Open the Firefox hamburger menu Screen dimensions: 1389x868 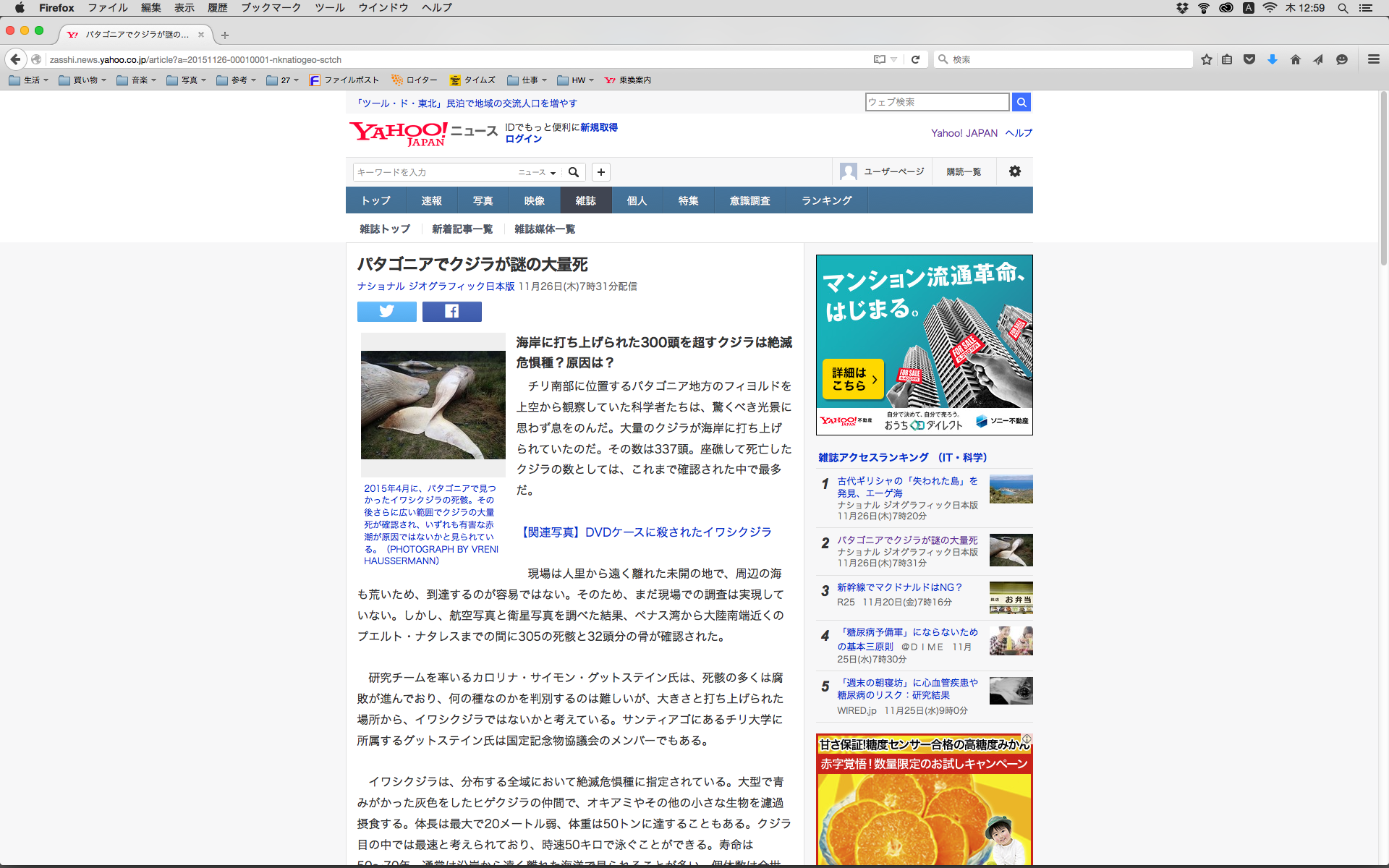(1373, 59)
